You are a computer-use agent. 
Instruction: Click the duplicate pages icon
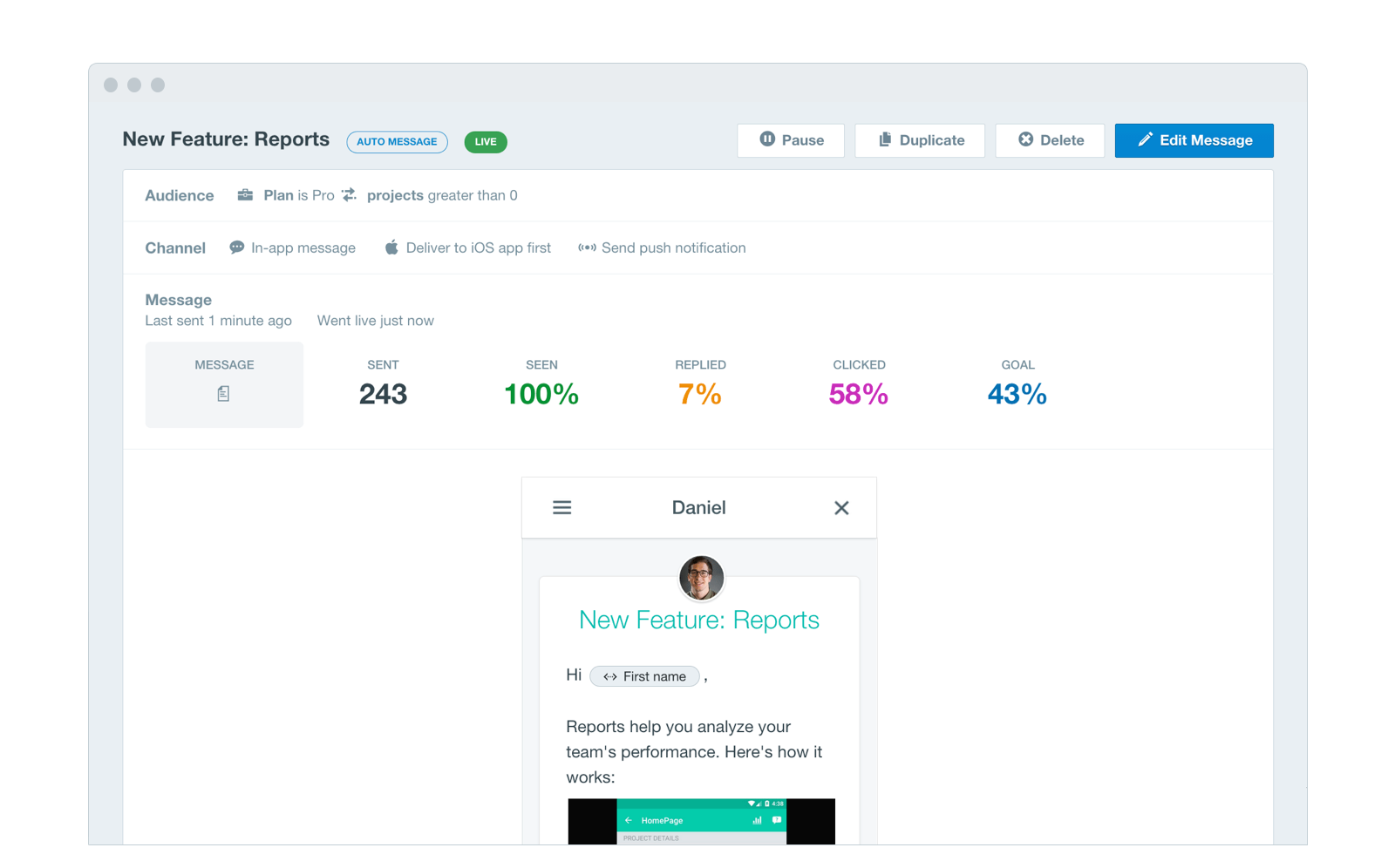pos(885,139)
